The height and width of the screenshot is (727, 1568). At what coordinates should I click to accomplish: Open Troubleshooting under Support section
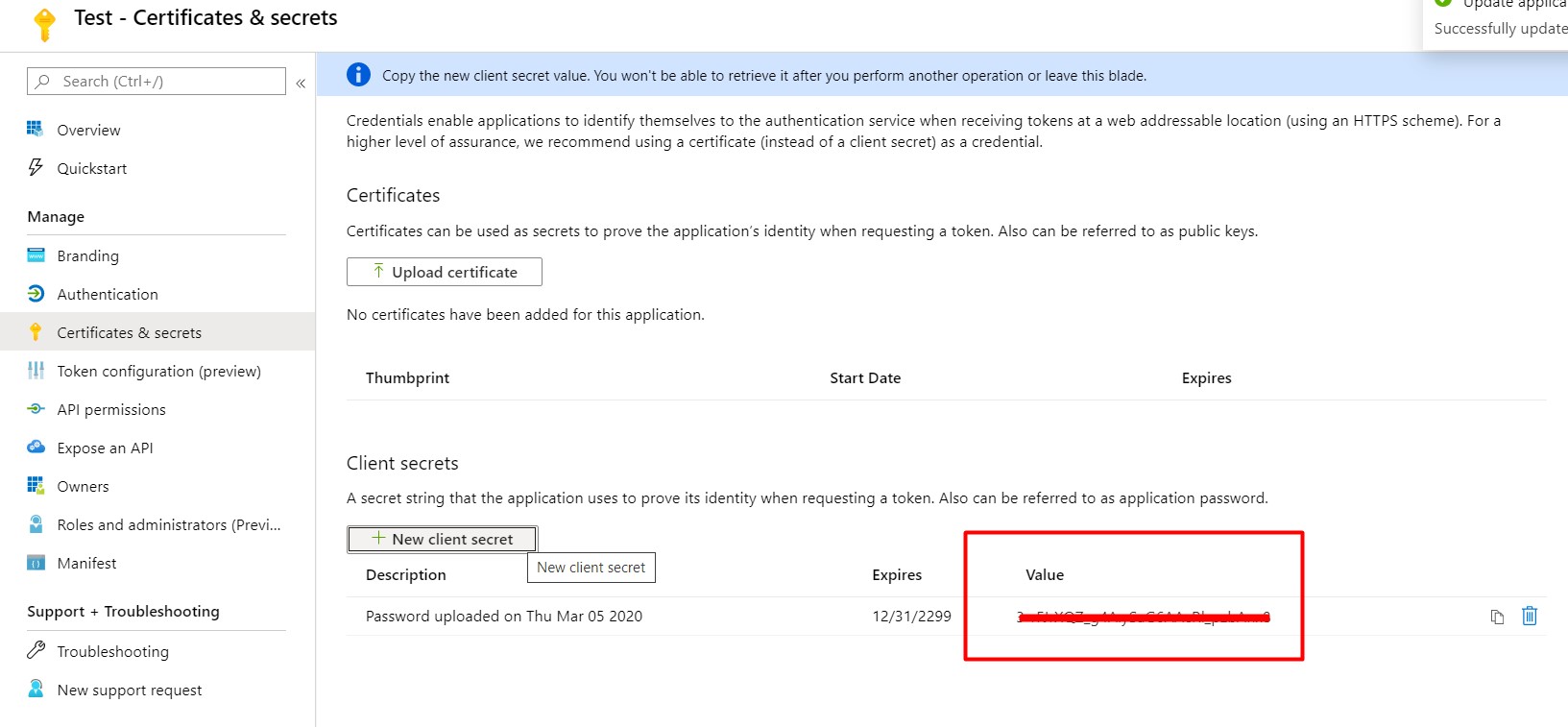[x=112, y=651]
